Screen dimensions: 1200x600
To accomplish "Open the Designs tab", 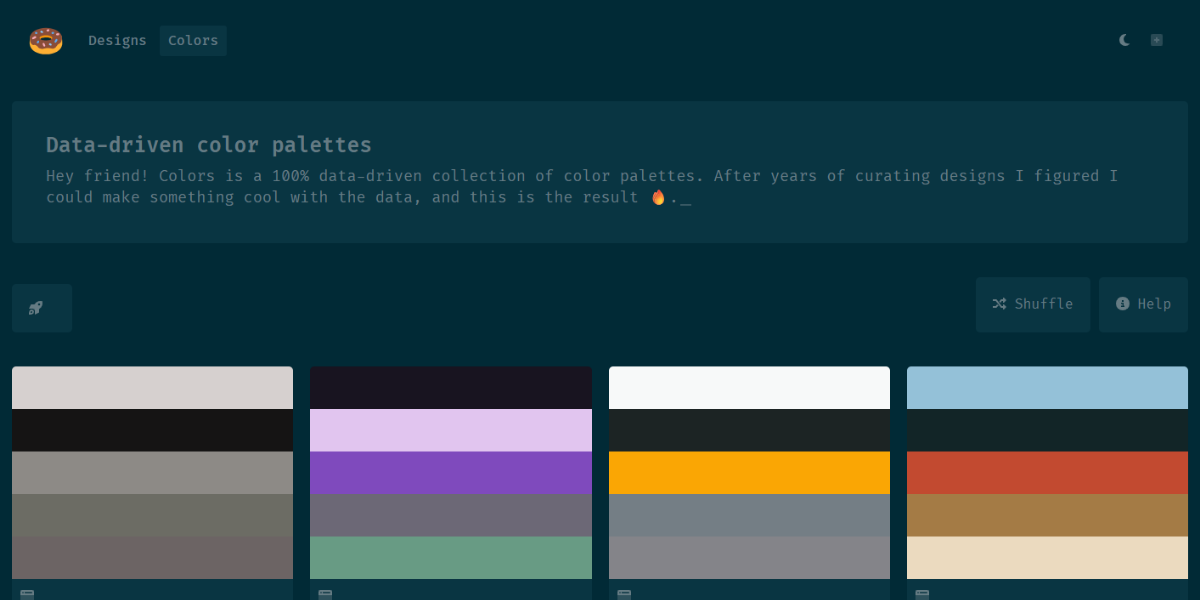I will click(117, 41).
